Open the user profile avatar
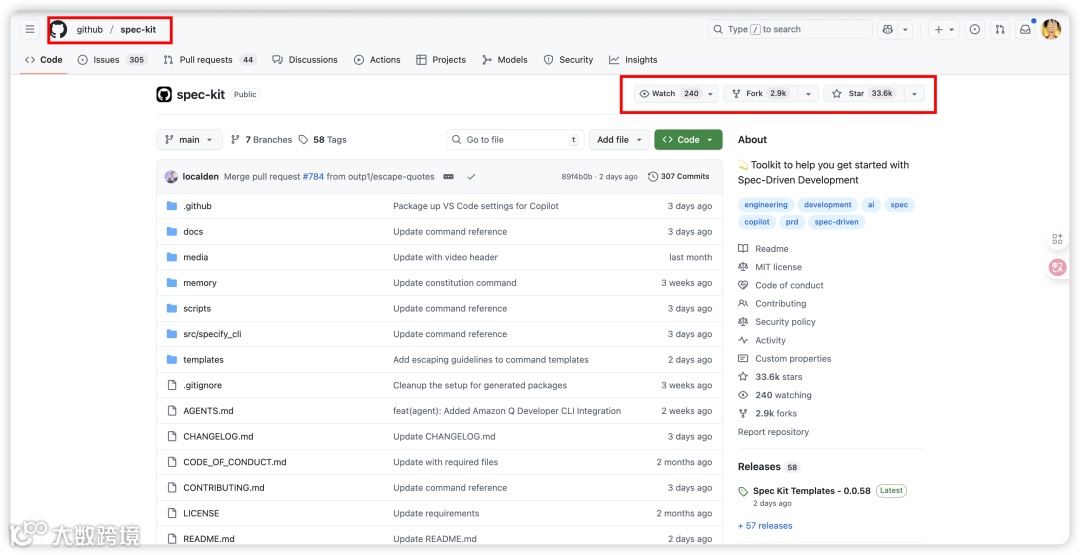Viewport: 1080px width, 555px height. pos(1051,30)
